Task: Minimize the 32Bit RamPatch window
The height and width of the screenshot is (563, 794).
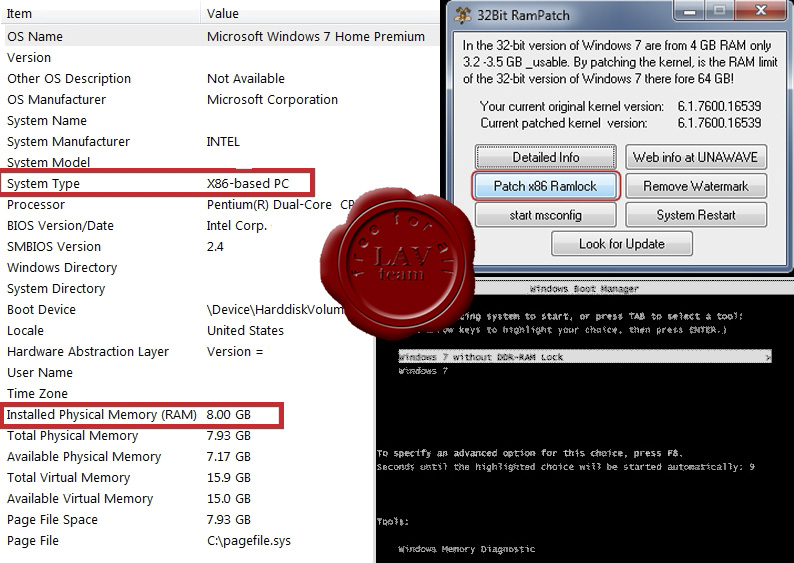Action: click(689, 10)
